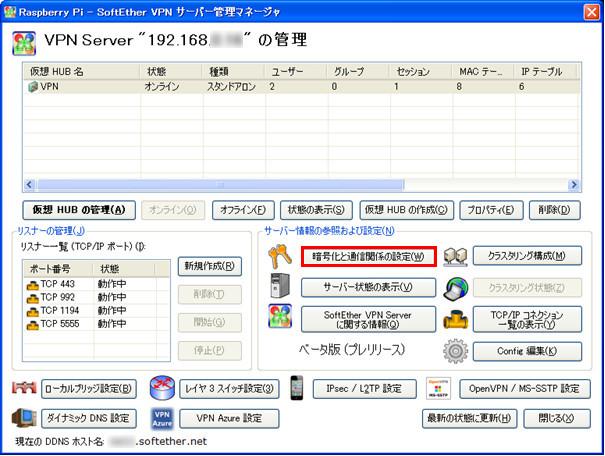Click the title bar application icon

(x=10, y=12)
